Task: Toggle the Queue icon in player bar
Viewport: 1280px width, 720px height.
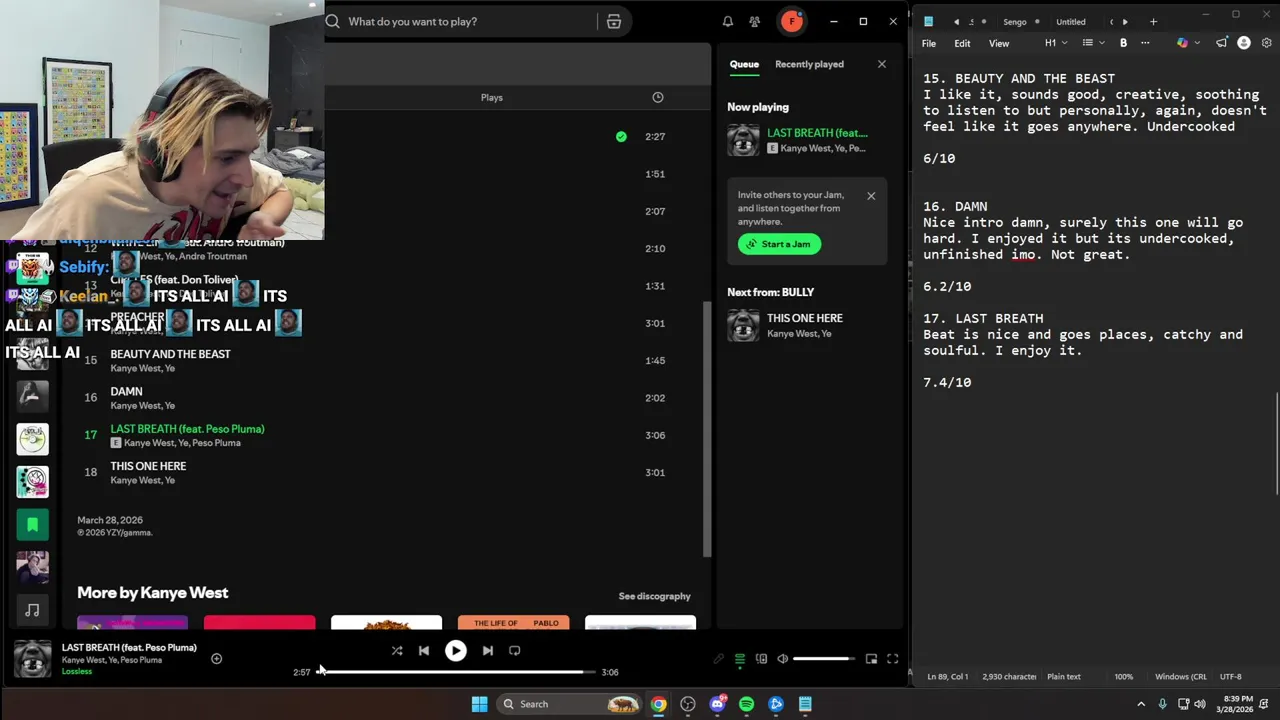Action: pos(740,659)
